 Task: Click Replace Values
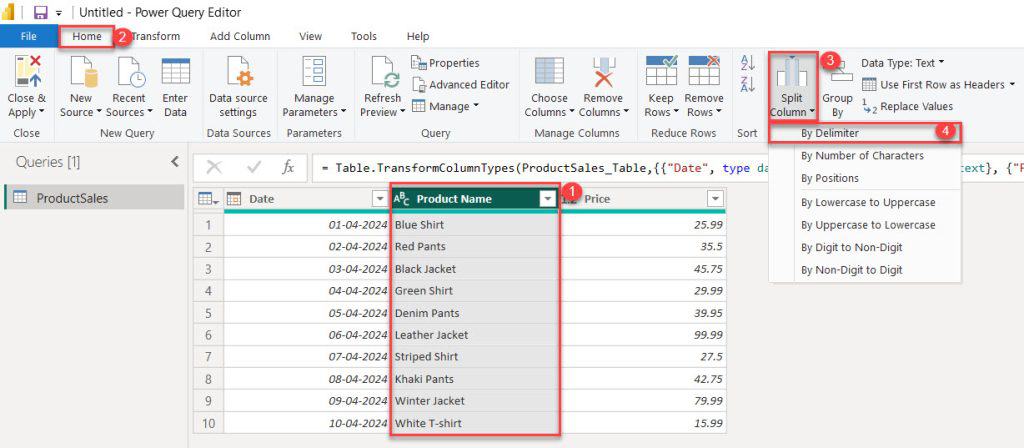coord(907,106)
